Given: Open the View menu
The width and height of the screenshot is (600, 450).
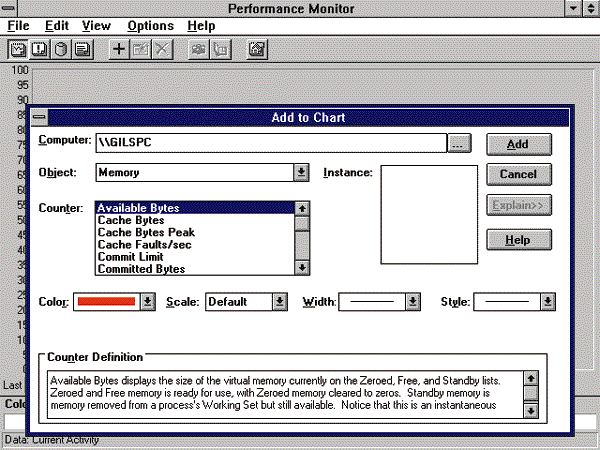Looking at the screenshot, I should point(96,26).
